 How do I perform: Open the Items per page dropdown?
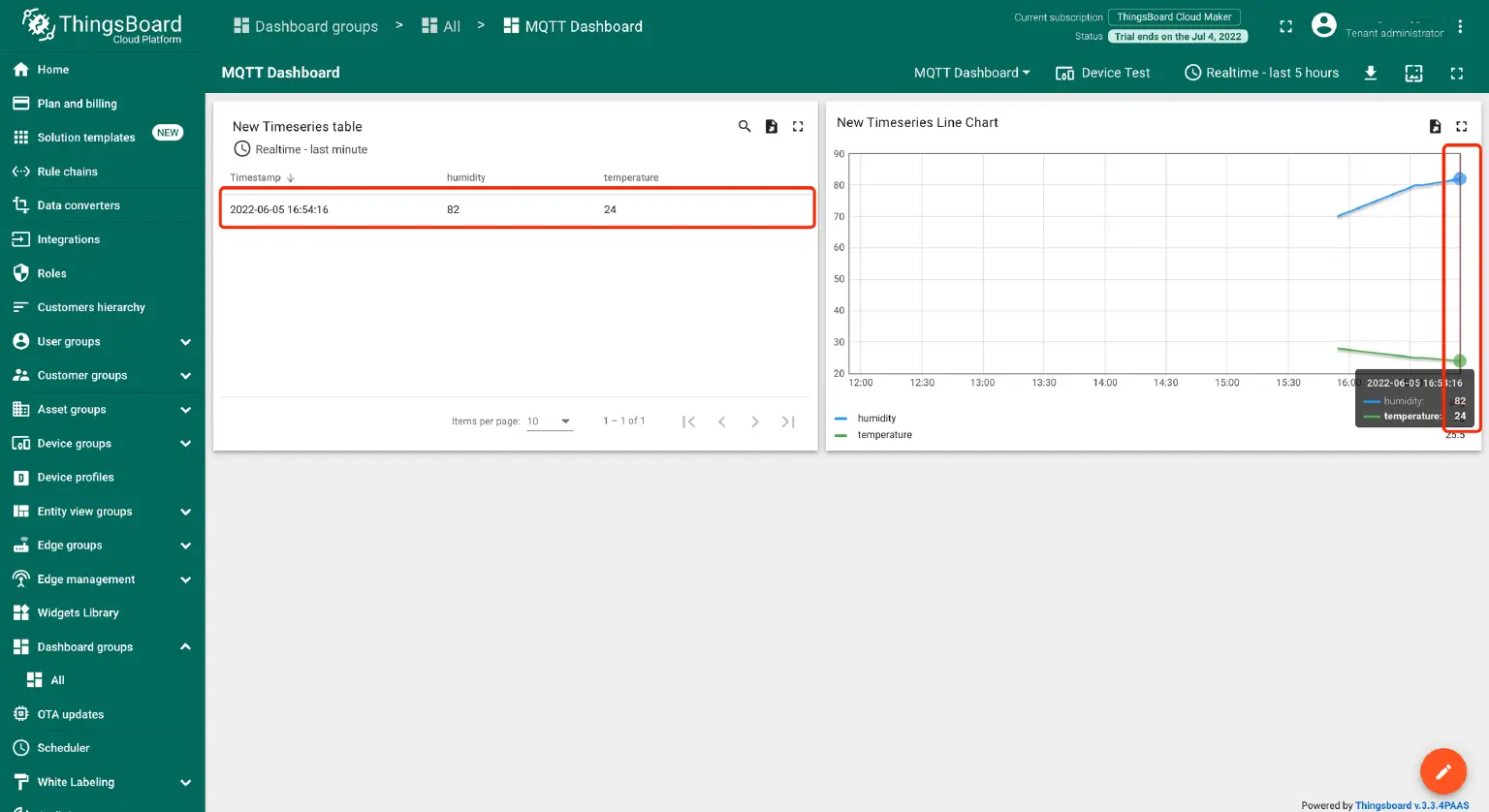(550, 421)
